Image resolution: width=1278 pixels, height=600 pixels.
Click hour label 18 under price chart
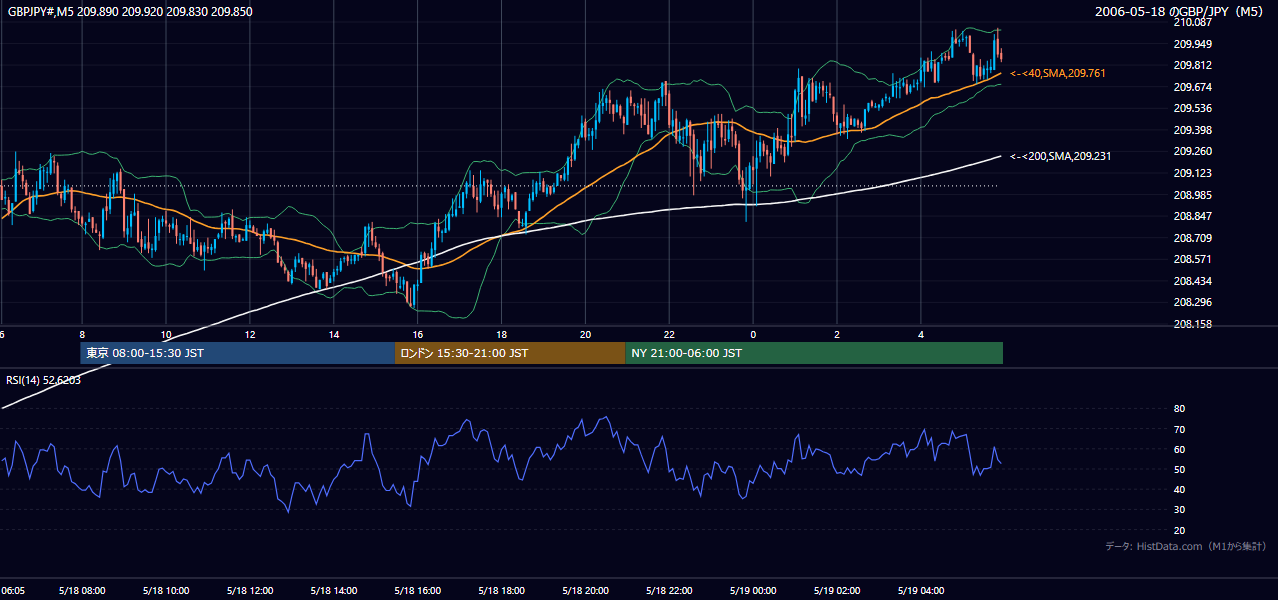(x=502, y=335)
